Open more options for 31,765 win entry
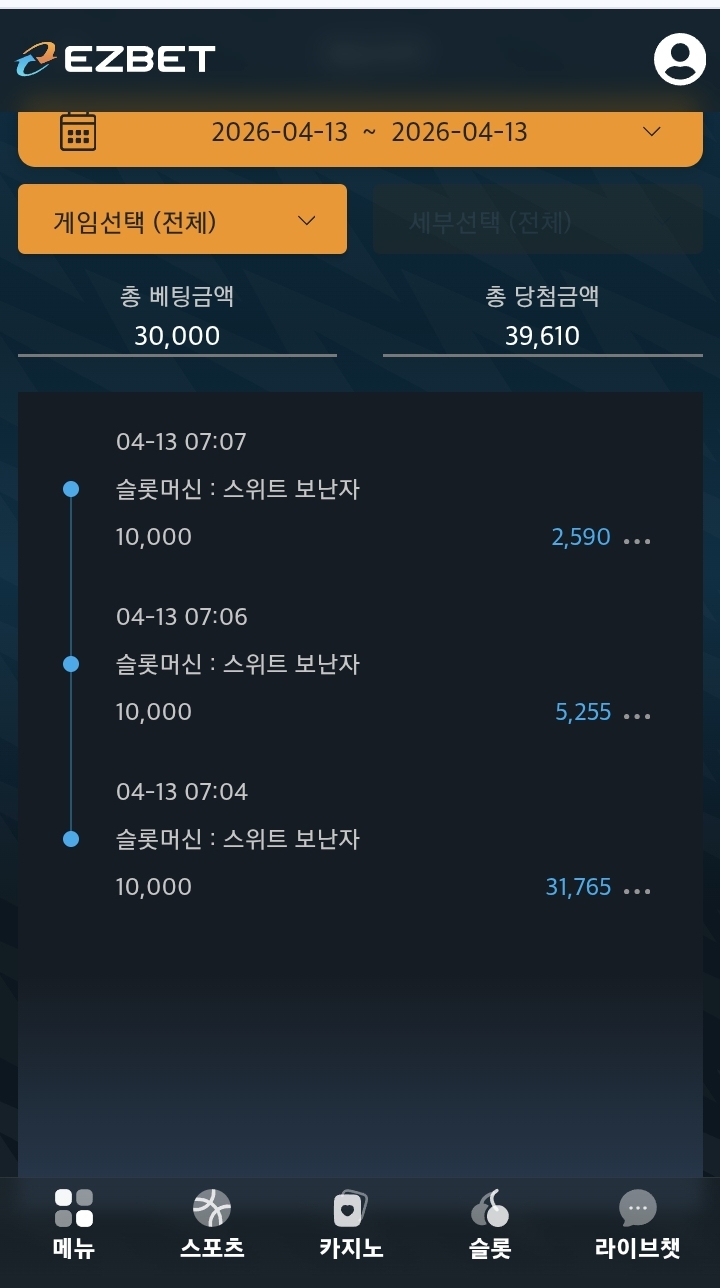 (x=637, y=890)
